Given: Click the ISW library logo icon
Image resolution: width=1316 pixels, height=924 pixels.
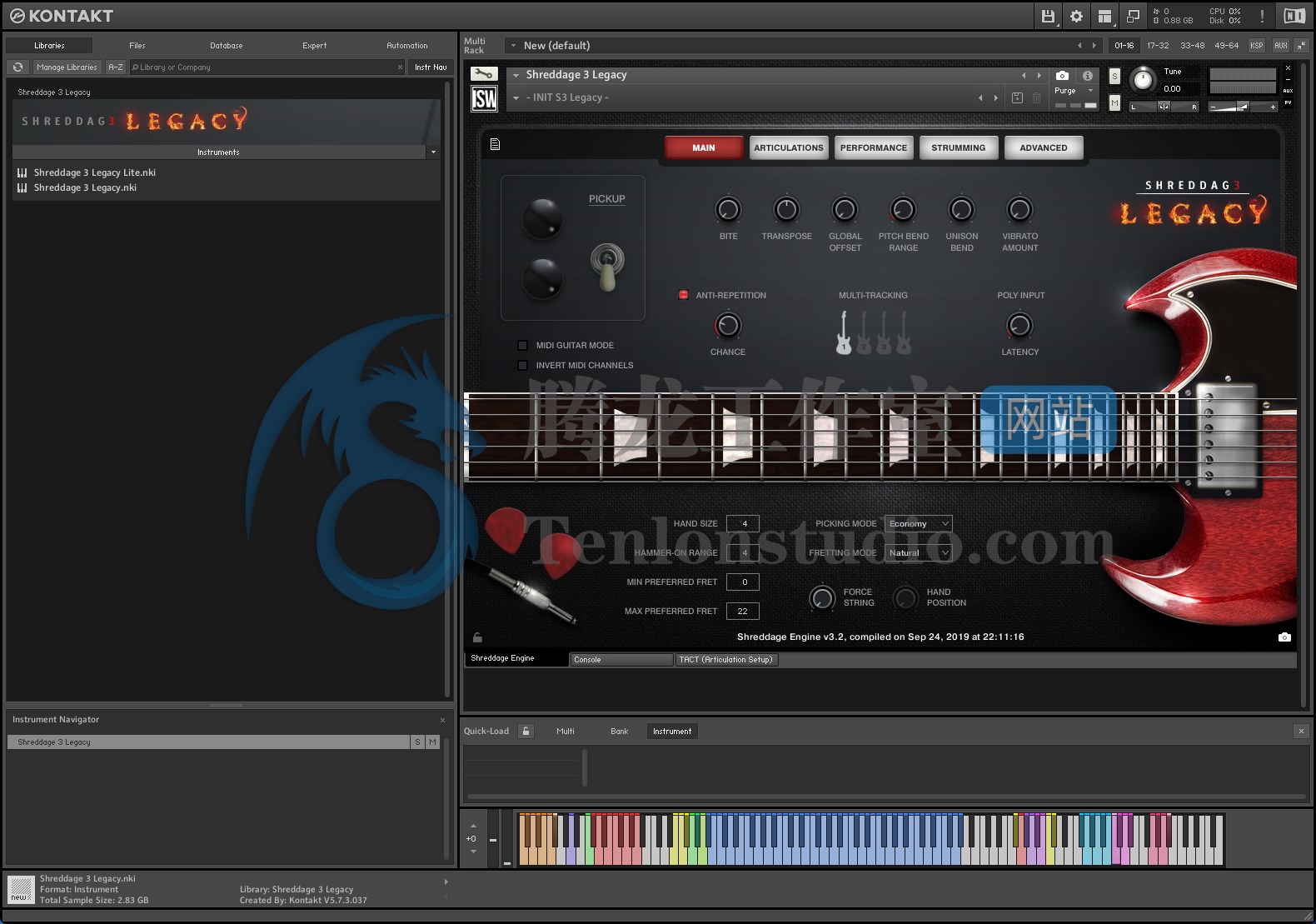Looking at the screenshot, I should (484, 99).
